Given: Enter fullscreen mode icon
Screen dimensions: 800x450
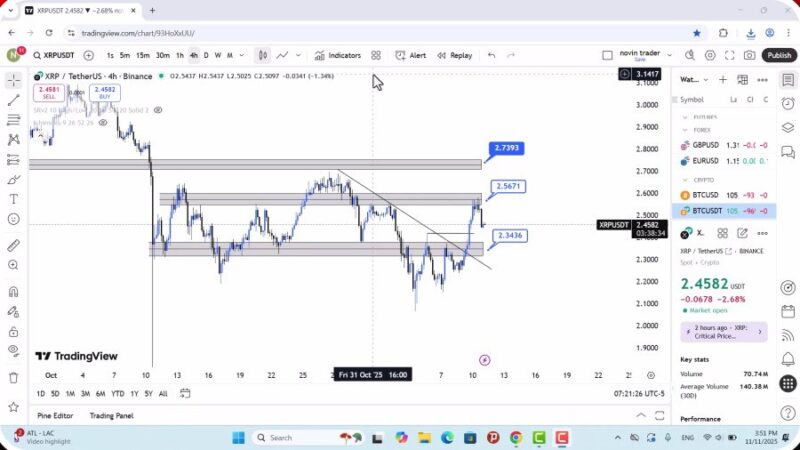Looking at the screenshot, I should (x=730, y=56).
